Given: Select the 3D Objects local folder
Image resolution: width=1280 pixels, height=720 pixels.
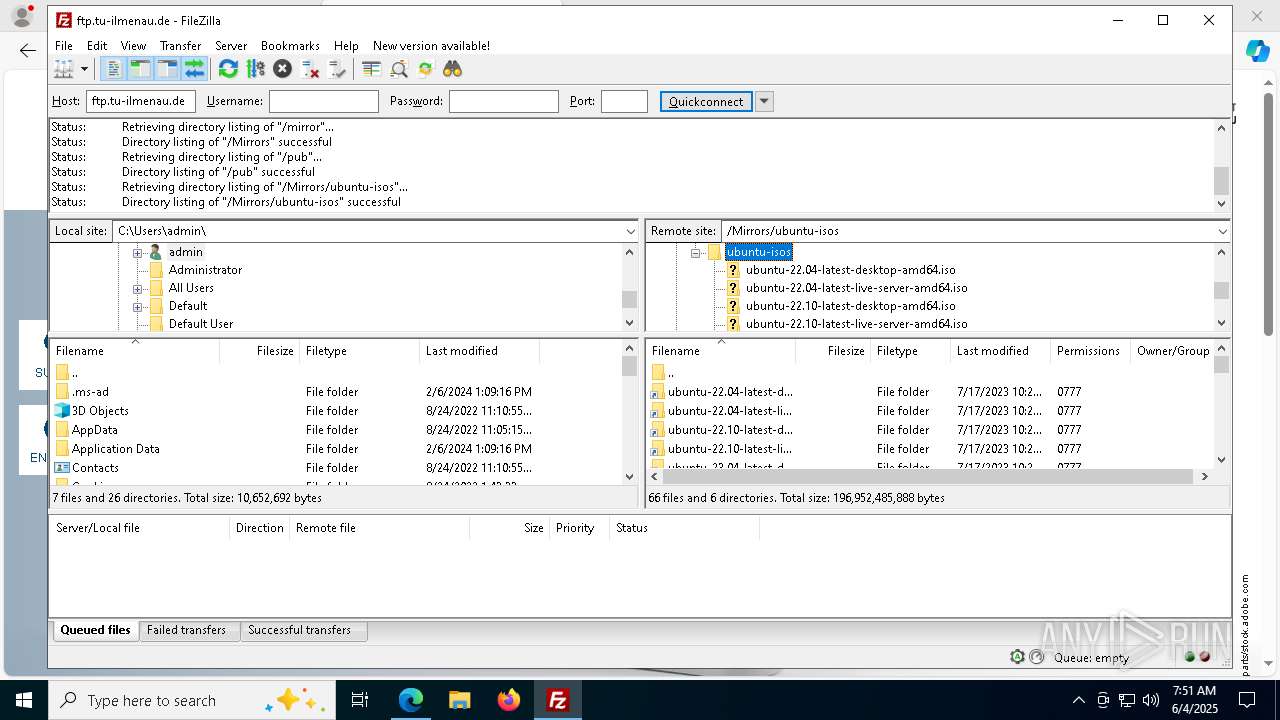Looking at the screenshot, I should (100, 411).
